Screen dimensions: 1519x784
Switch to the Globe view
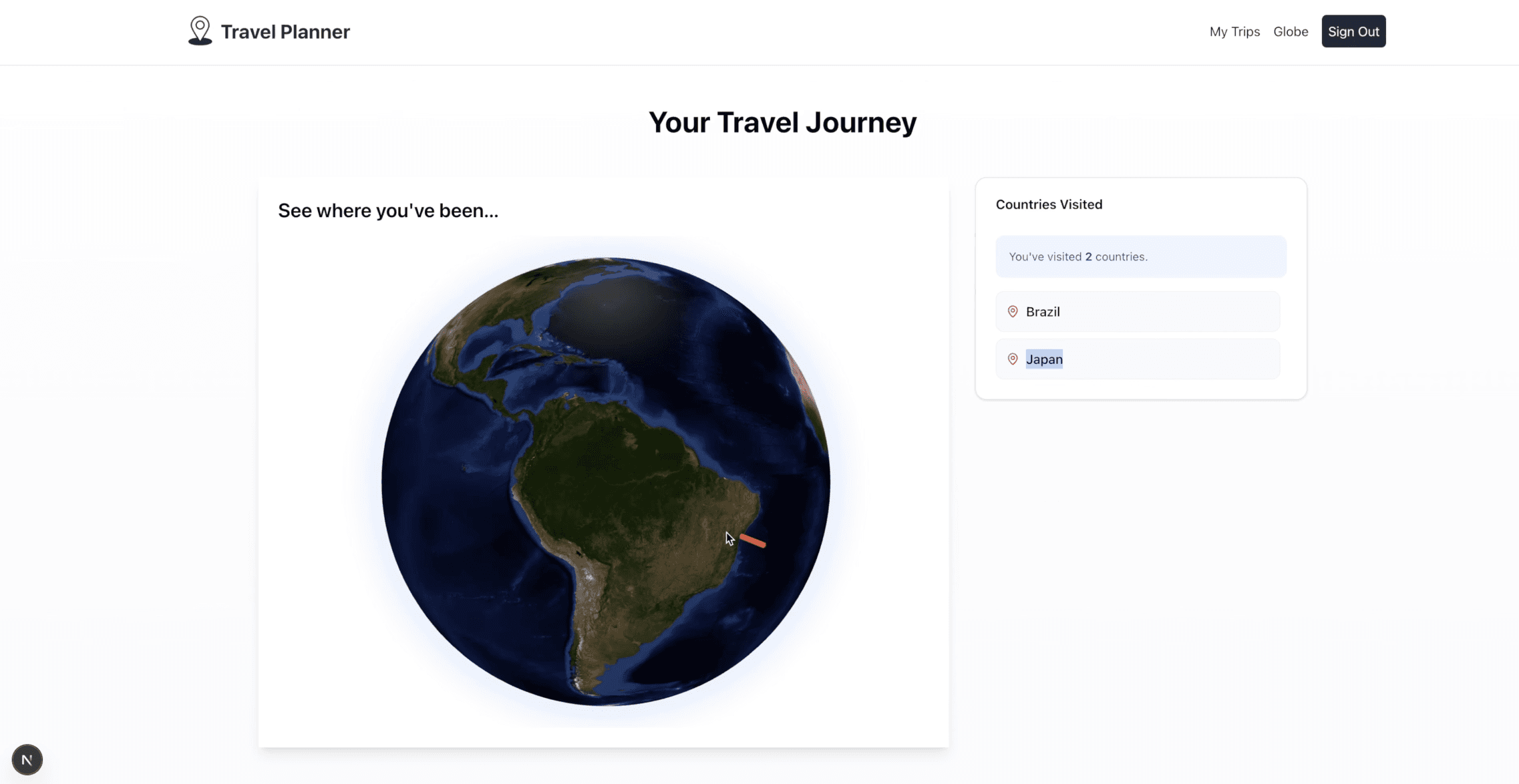click(x=1290, y=31)
